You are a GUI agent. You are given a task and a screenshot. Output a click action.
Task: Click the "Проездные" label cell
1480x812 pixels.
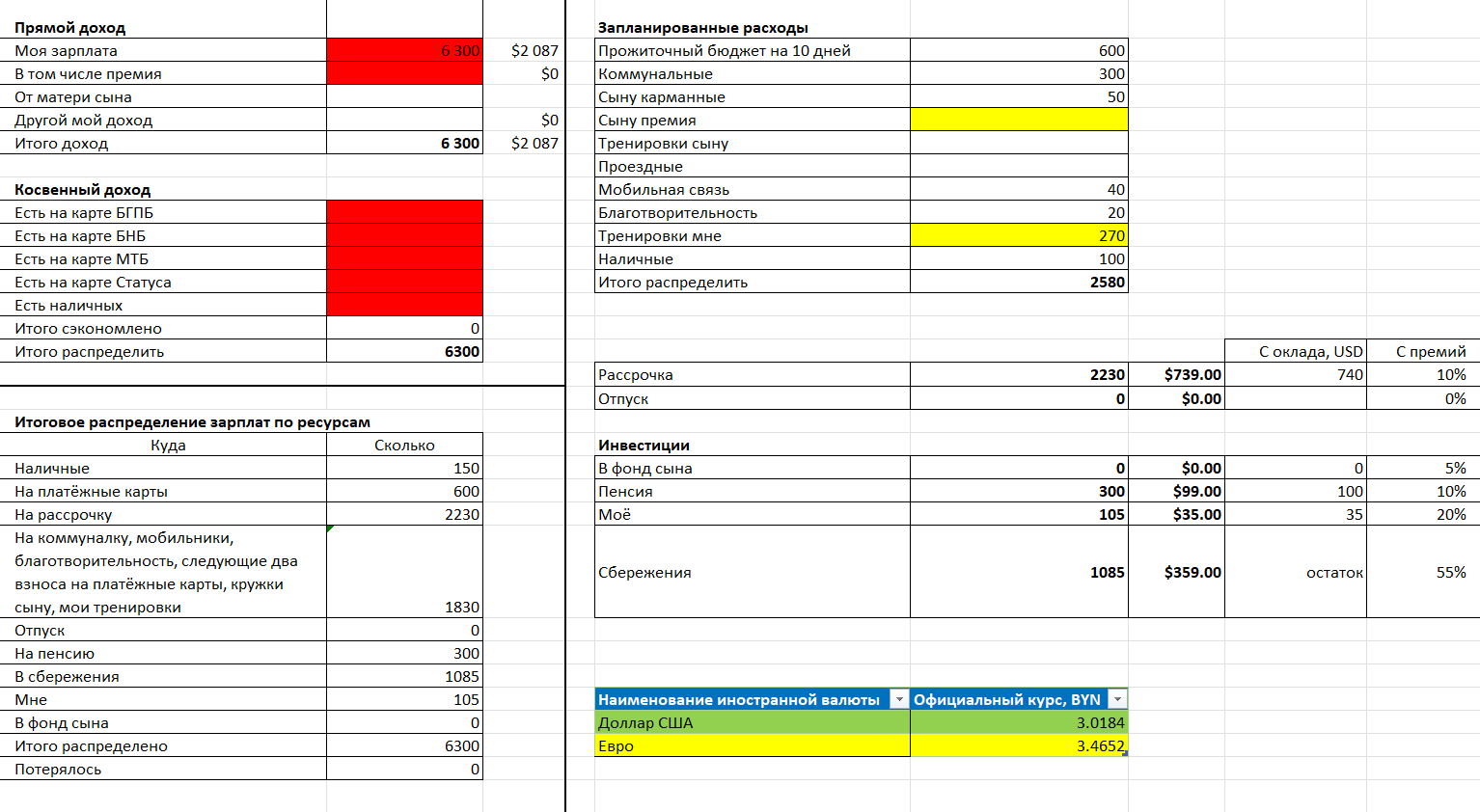point(753,166)
